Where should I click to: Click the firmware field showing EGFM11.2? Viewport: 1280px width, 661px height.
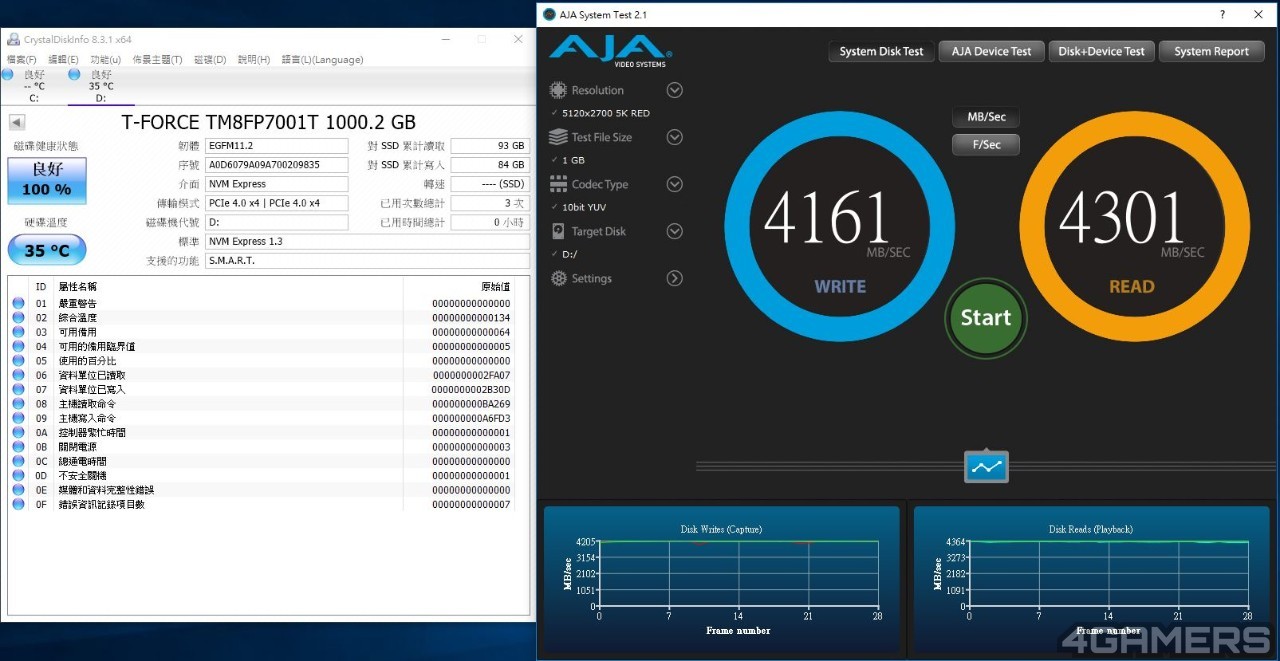point(276,146)
